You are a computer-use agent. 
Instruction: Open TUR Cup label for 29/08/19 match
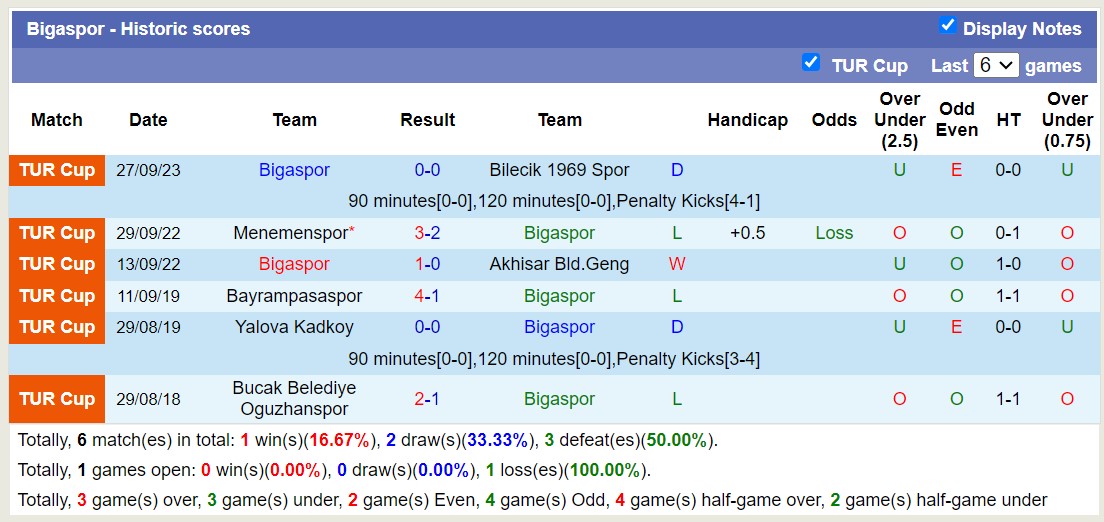click(57, 327)
